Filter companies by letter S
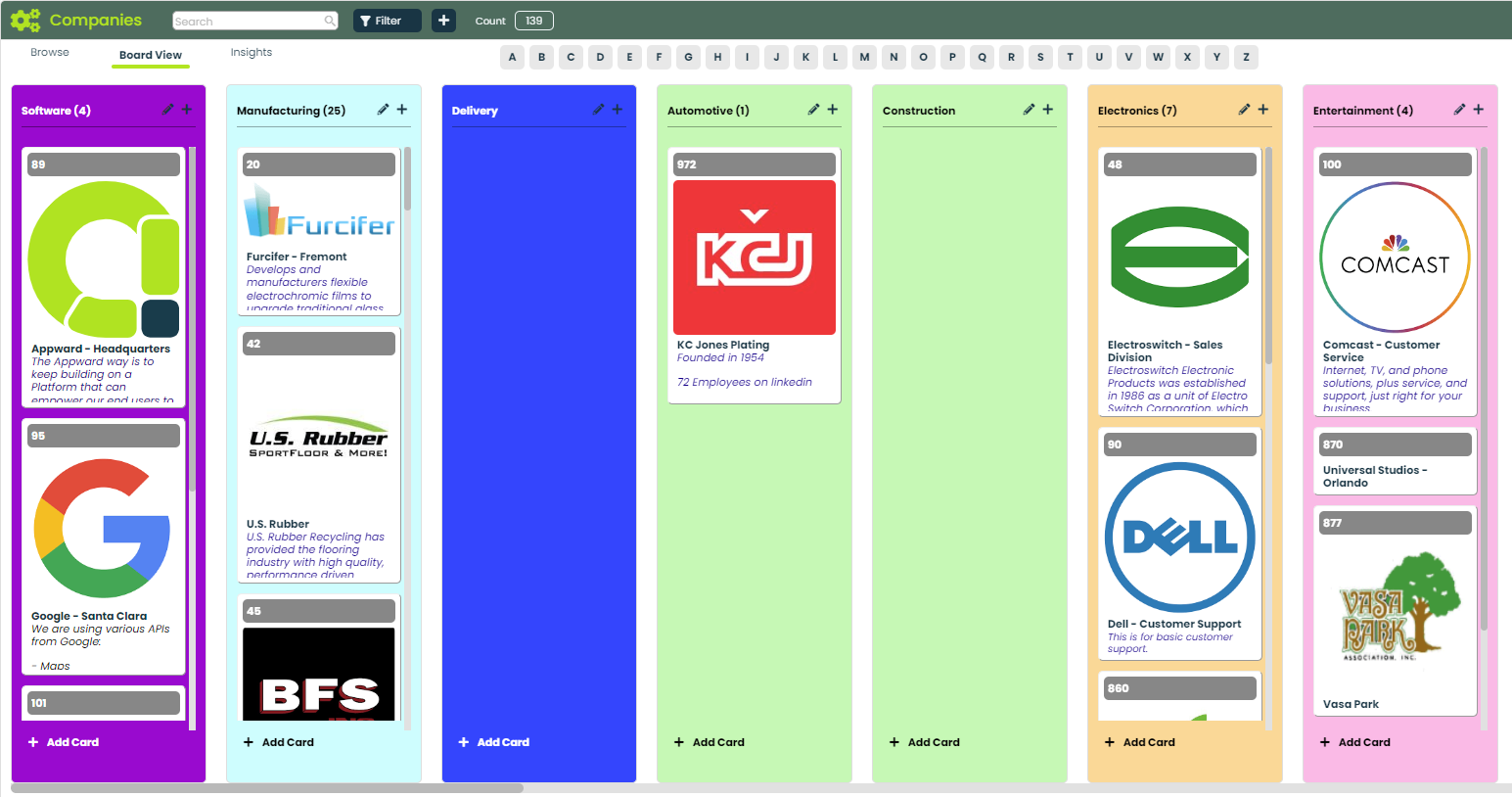 click(1040, 57)
